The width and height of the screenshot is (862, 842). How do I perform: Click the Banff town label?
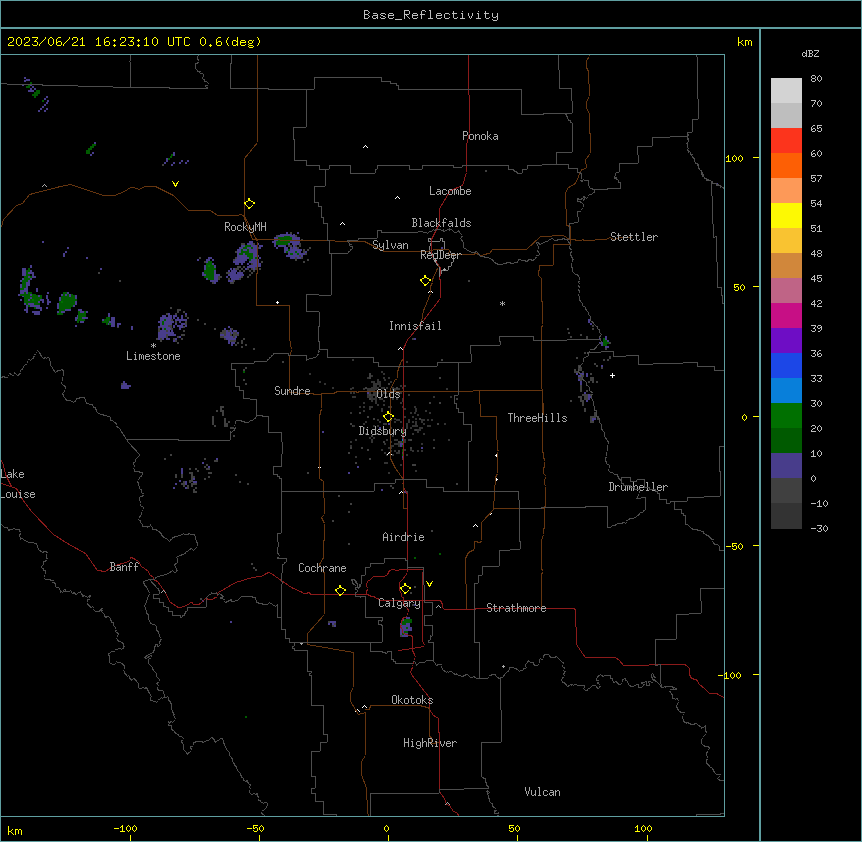tap(124, 567)
